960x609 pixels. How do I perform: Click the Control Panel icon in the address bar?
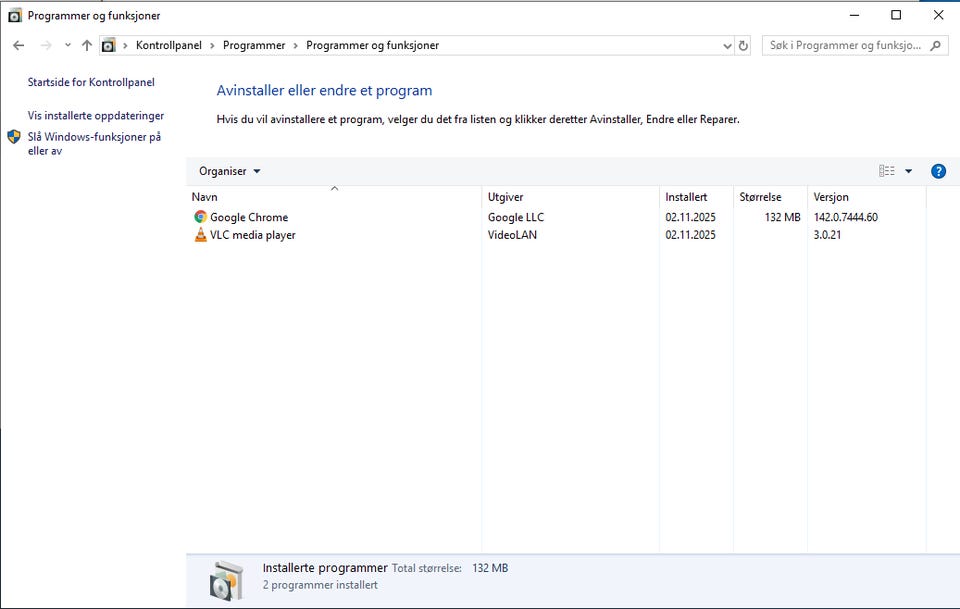[108, 45]
